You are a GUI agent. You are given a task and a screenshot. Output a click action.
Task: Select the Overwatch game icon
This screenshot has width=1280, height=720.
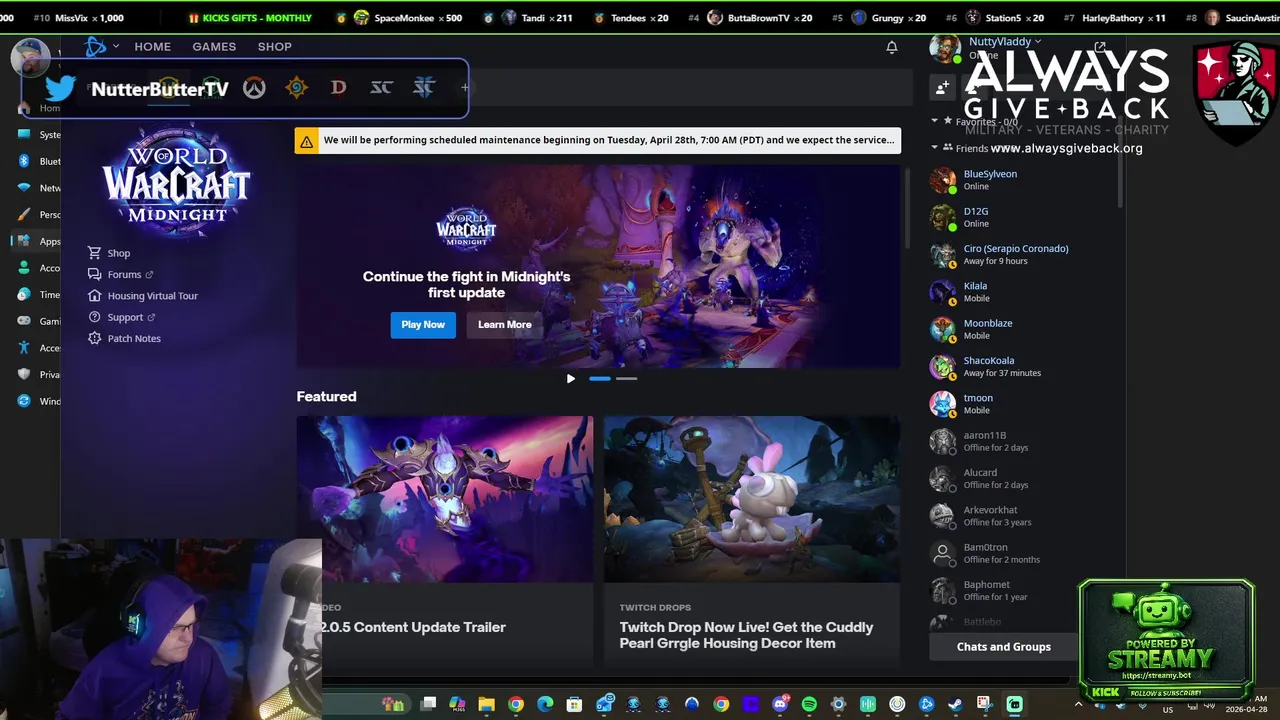[254, 88]
